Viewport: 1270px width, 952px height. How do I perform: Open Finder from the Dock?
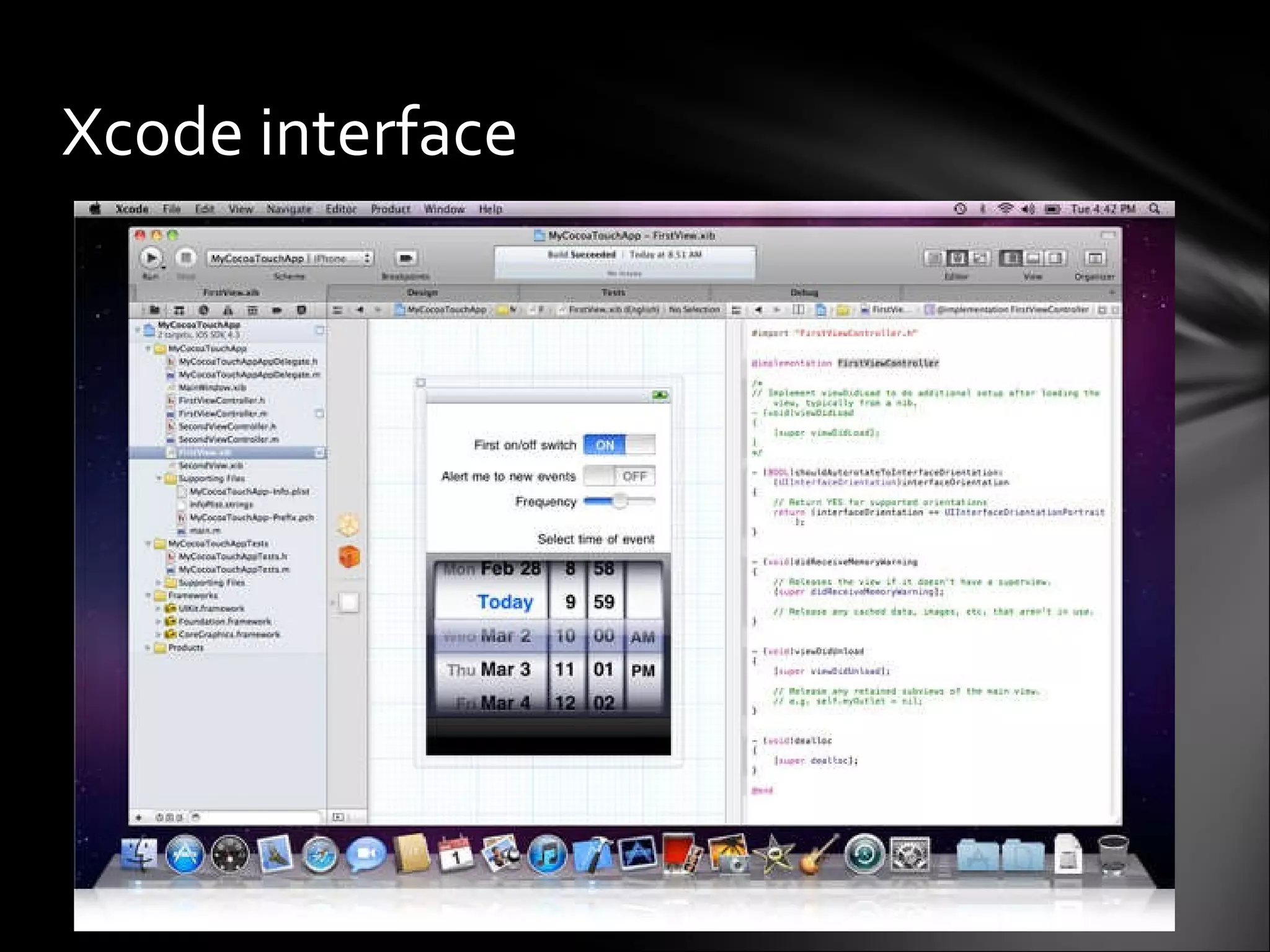coord(140,855)
